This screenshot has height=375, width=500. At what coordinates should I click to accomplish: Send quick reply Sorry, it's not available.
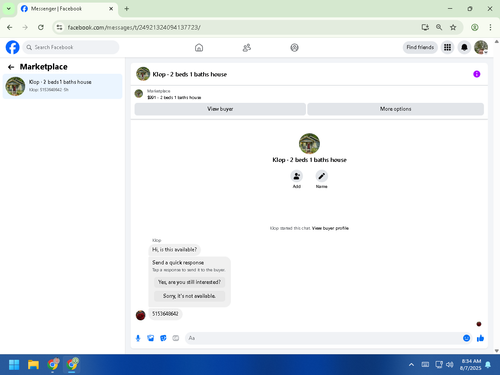[x=189, y=296]
